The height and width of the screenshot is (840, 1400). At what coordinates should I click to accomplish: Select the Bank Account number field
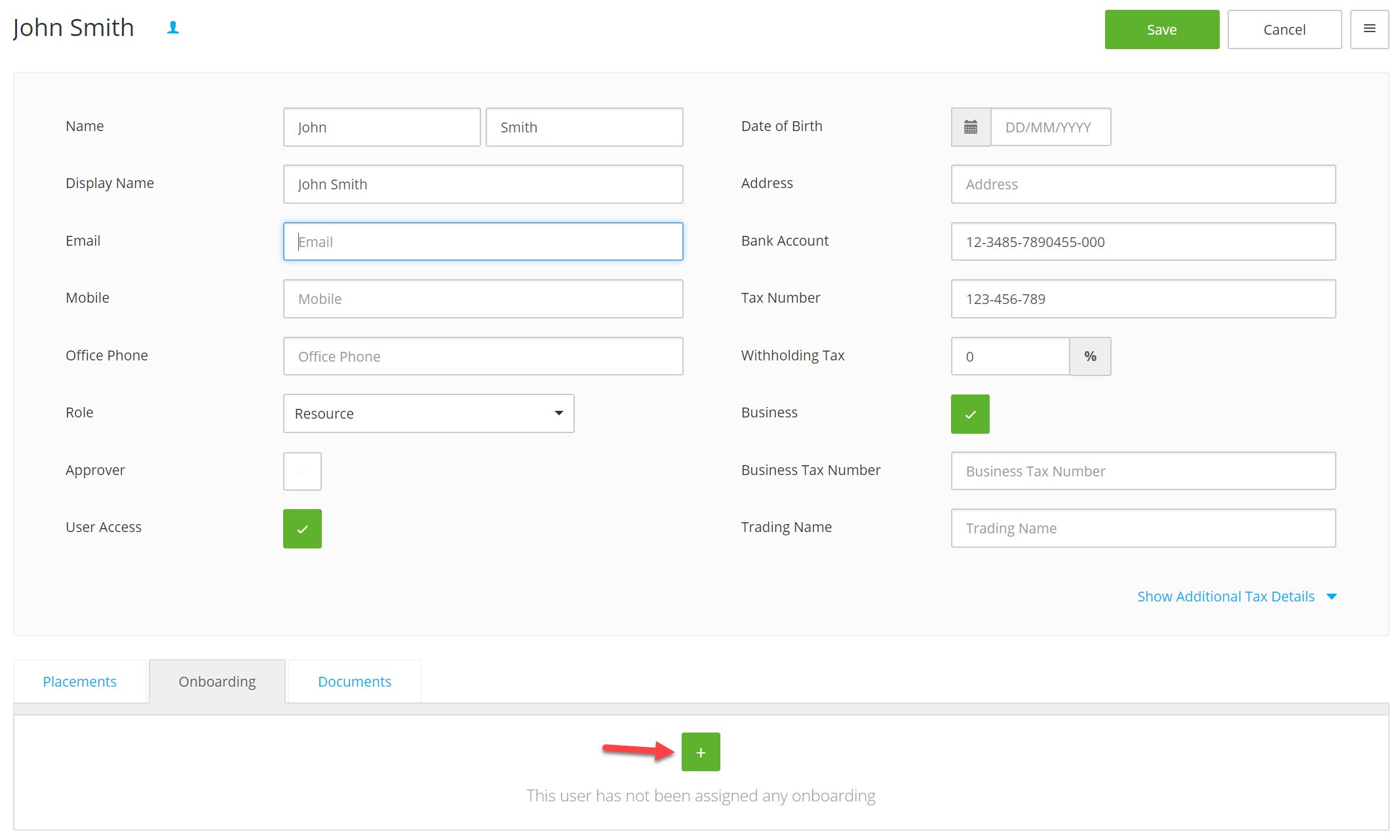click(x=1143, y=242)
